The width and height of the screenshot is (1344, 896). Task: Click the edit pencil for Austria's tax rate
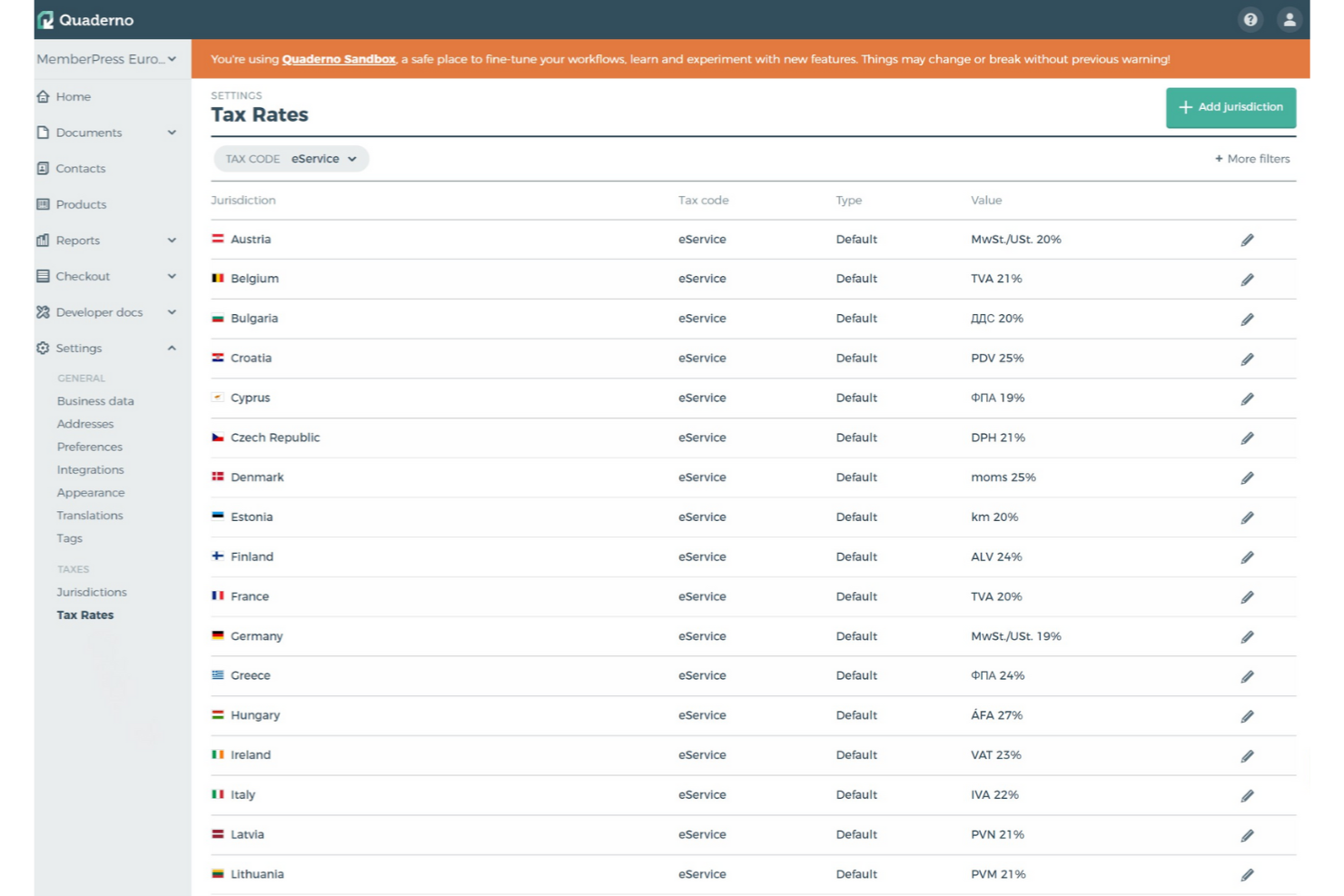[1247, 239]
